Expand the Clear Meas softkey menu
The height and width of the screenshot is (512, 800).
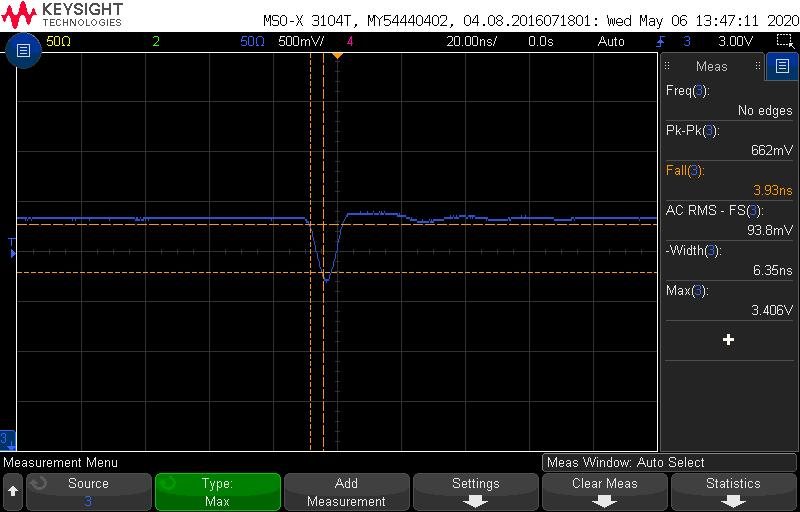[x=605, y=492]
